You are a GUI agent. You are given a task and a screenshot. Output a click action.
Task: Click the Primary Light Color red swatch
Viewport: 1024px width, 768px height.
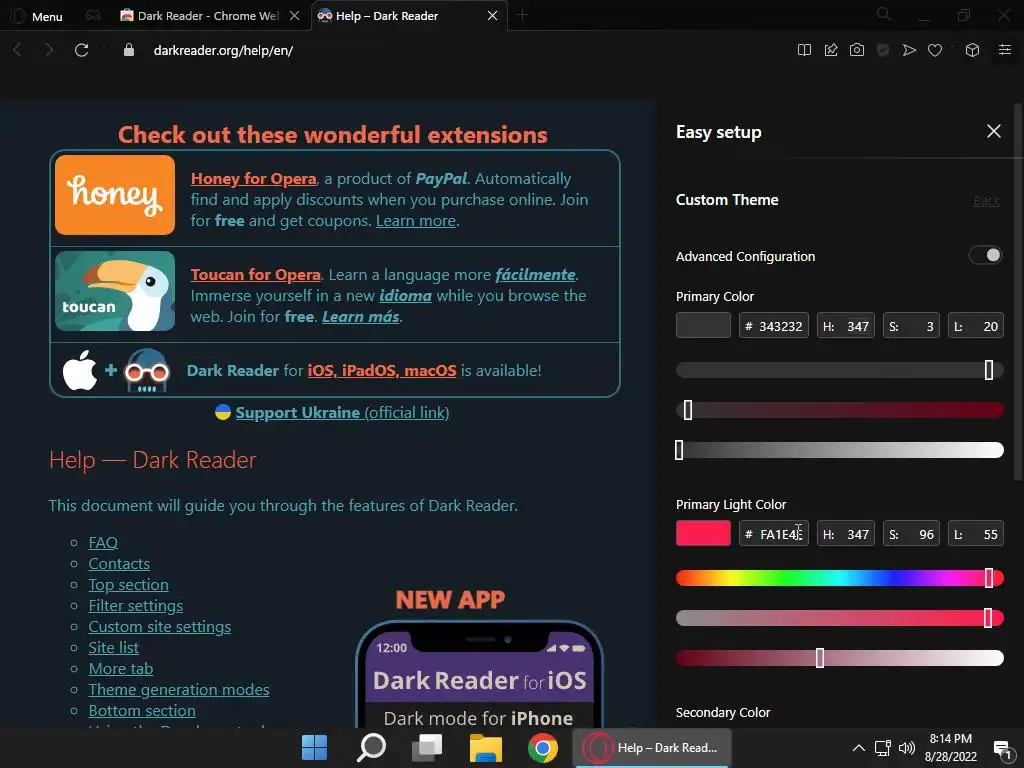pos(703,534)
